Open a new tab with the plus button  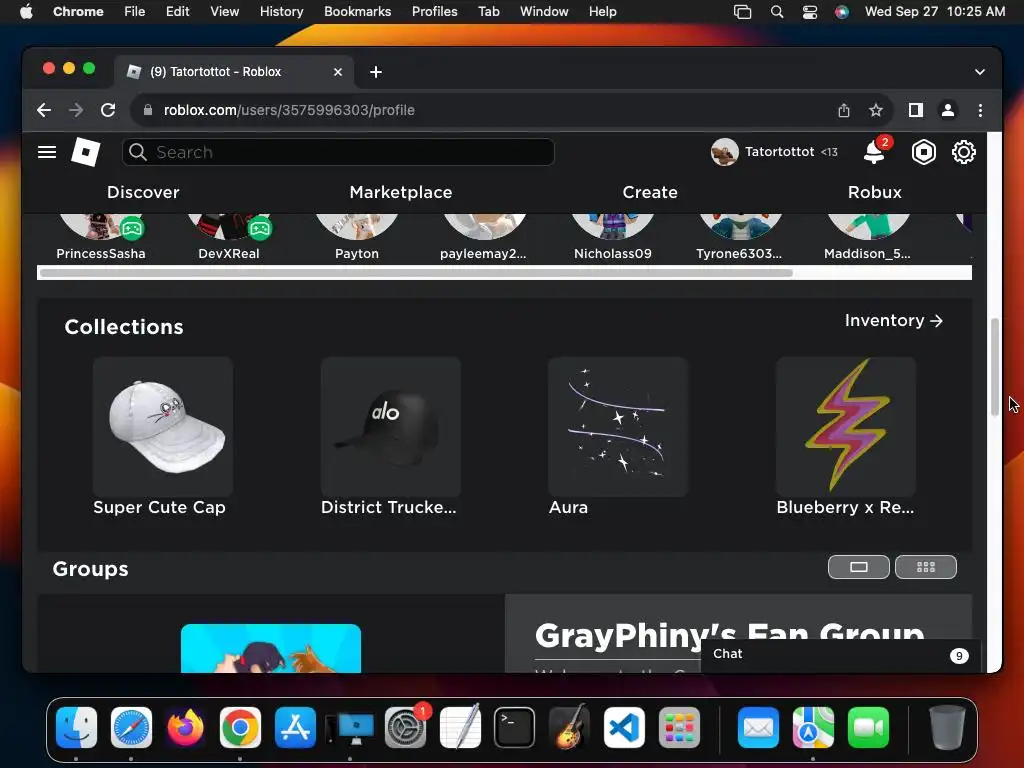coord(376,72)
